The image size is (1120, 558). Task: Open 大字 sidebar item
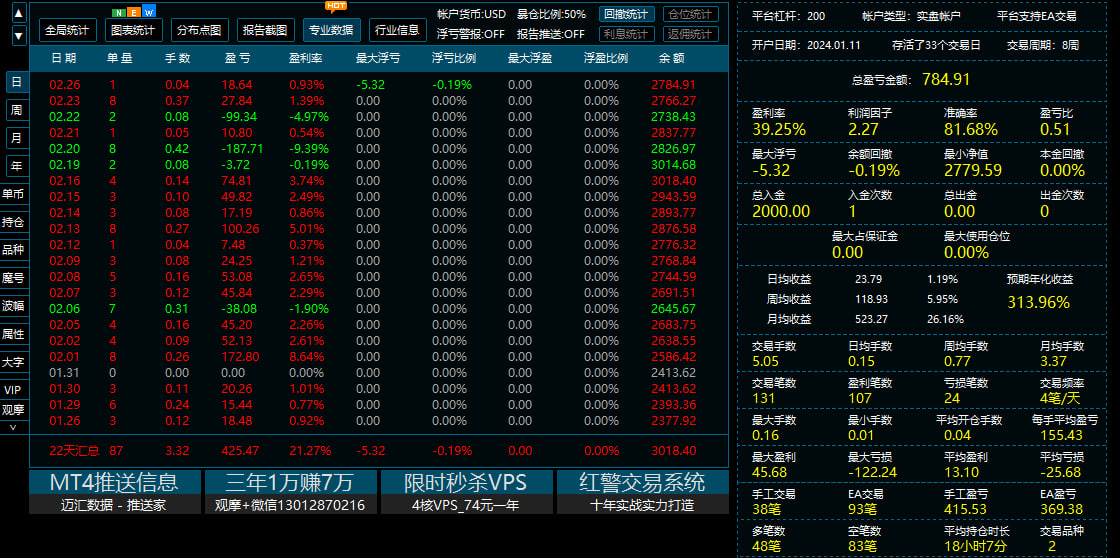tap(14, 362)
